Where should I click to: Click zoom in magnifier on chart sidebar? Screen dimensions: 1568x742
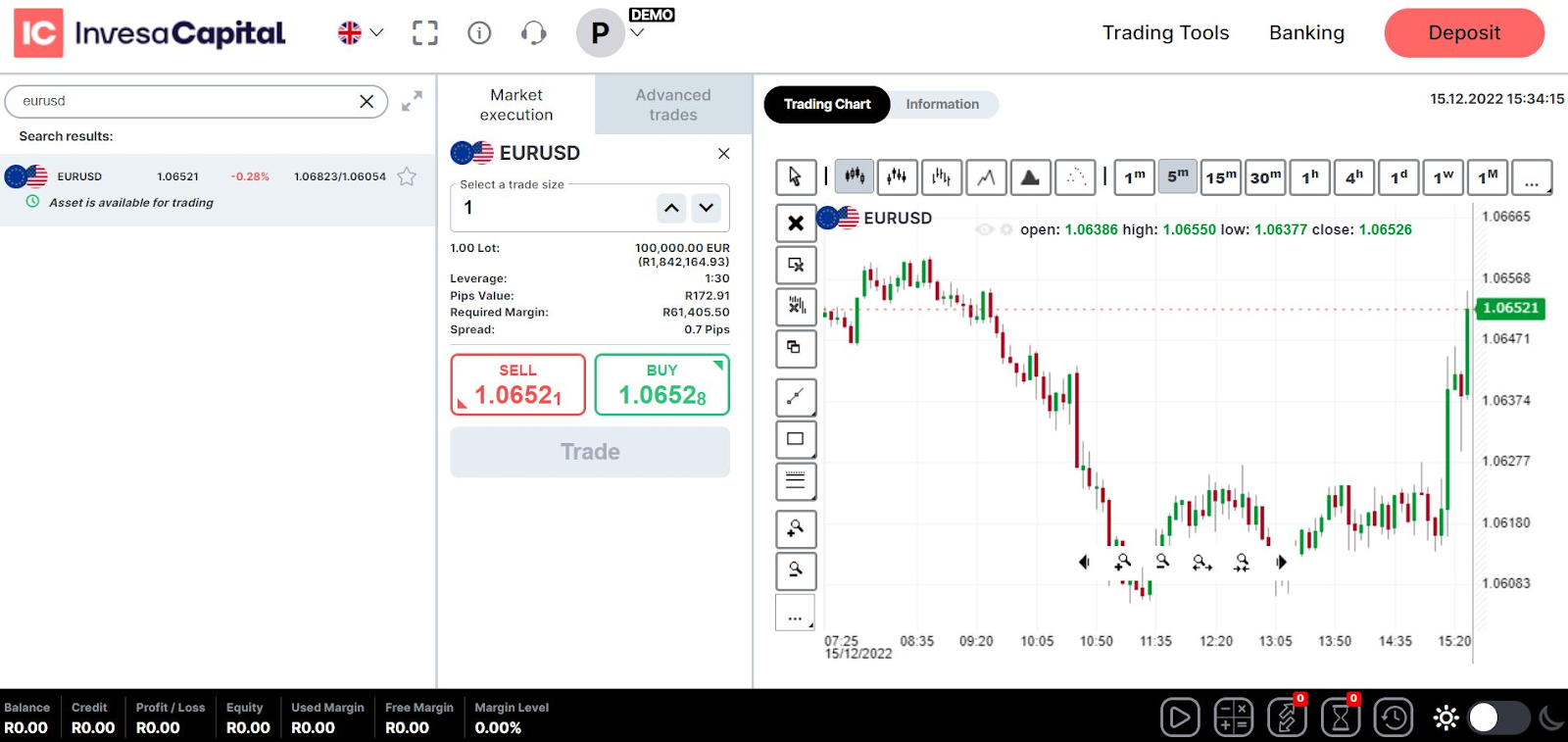click(796, 529)
